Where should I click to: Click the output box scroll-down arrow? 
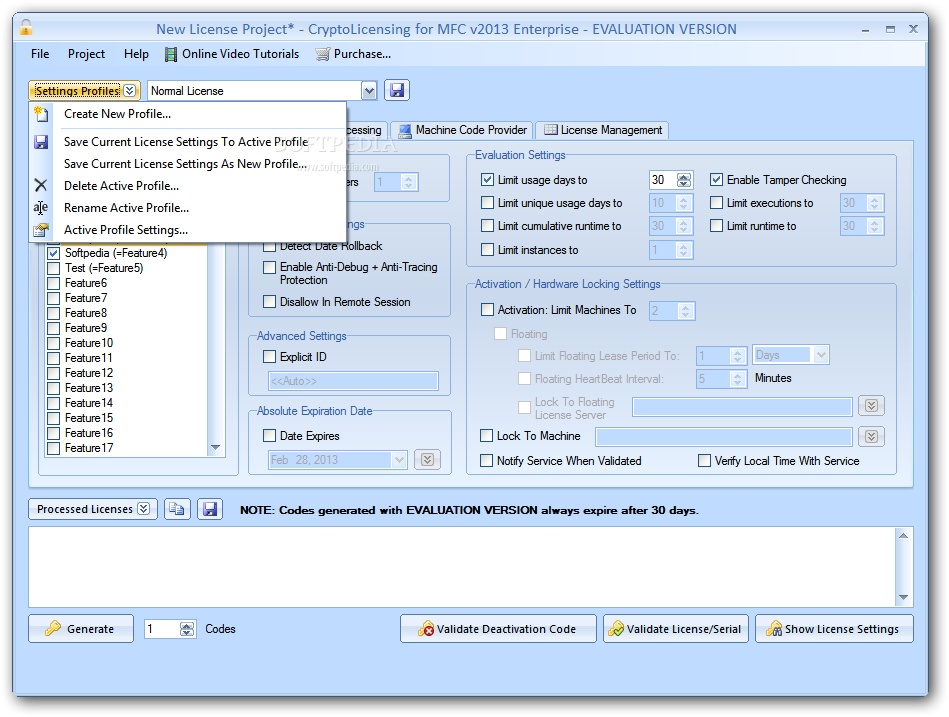tap(903, 597)
